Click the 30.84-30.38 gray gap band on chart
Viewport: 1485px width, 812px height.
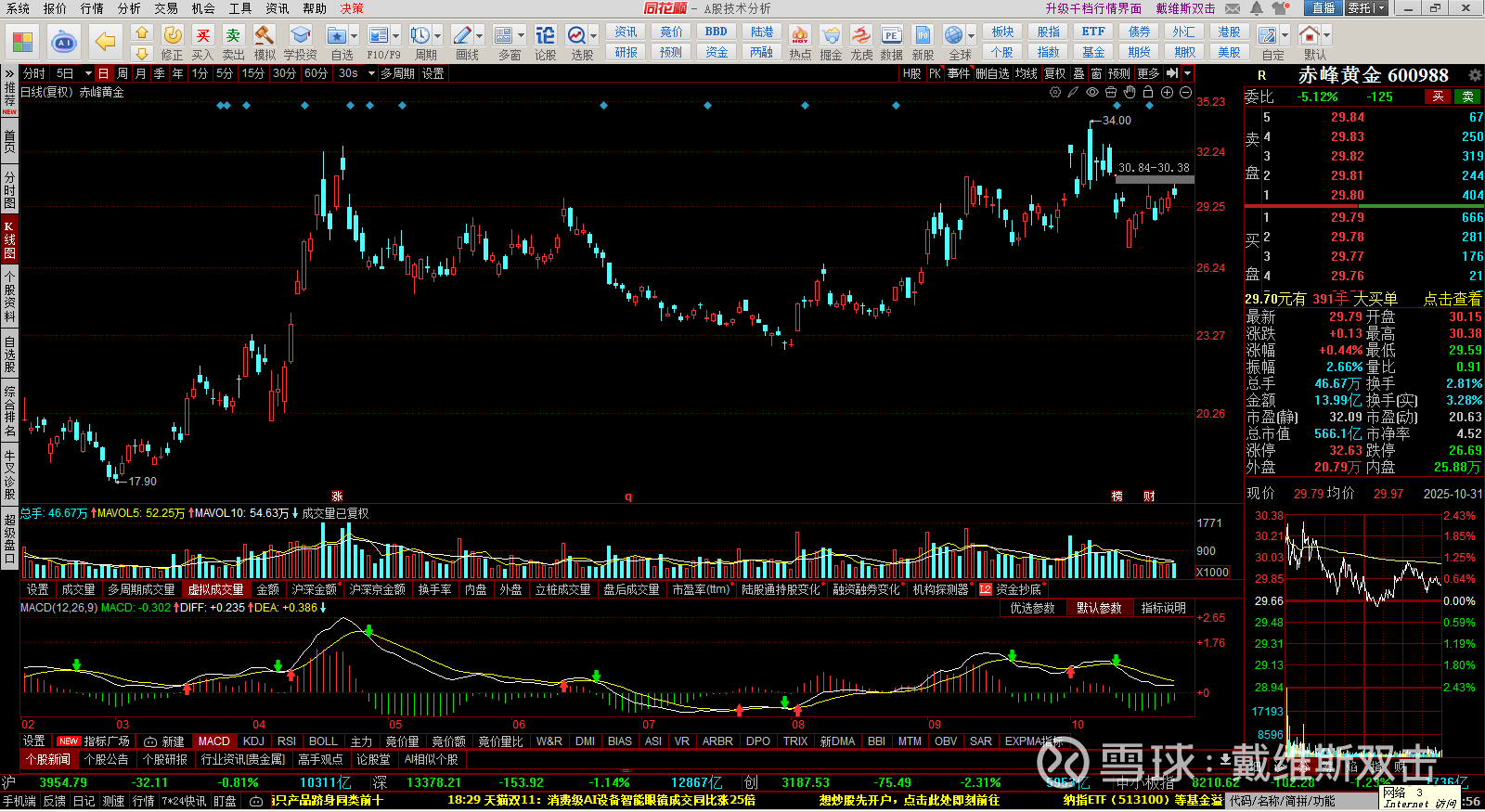(1155, 179)
